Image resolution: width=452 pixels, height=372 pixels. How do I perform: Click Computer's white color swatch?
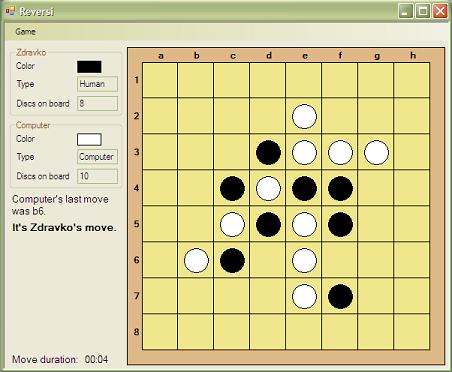click(x=89, y=139)
